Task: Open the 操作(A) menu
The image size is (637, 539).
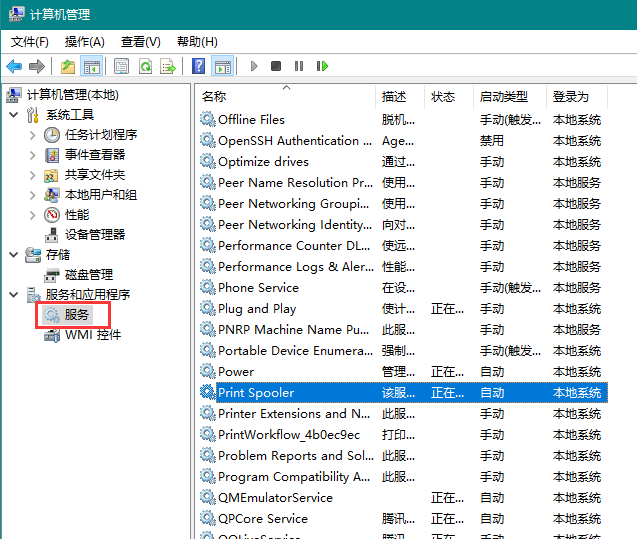Action: click(84, 41)
